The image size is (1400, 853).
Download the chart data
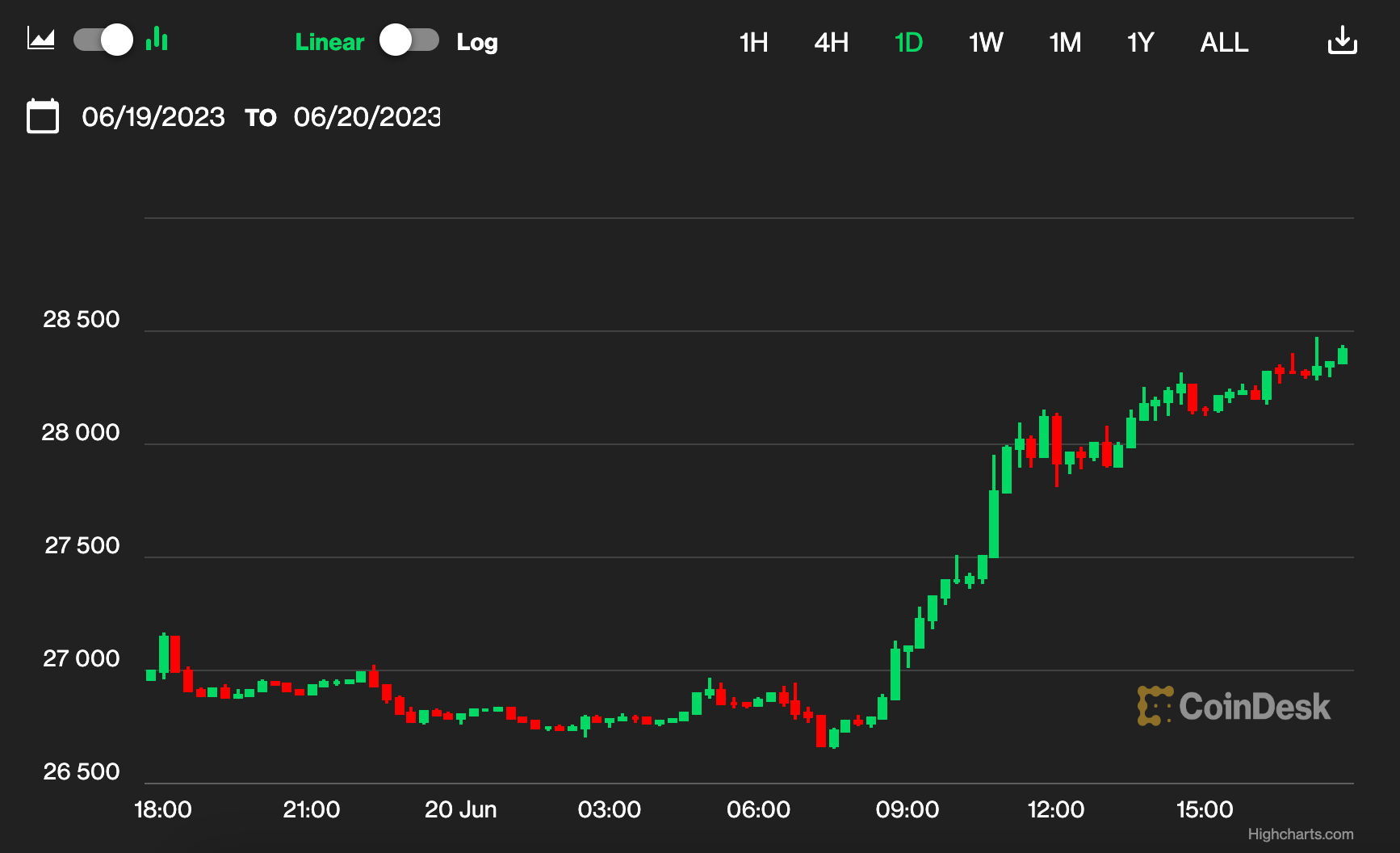tap(1343, 40)
